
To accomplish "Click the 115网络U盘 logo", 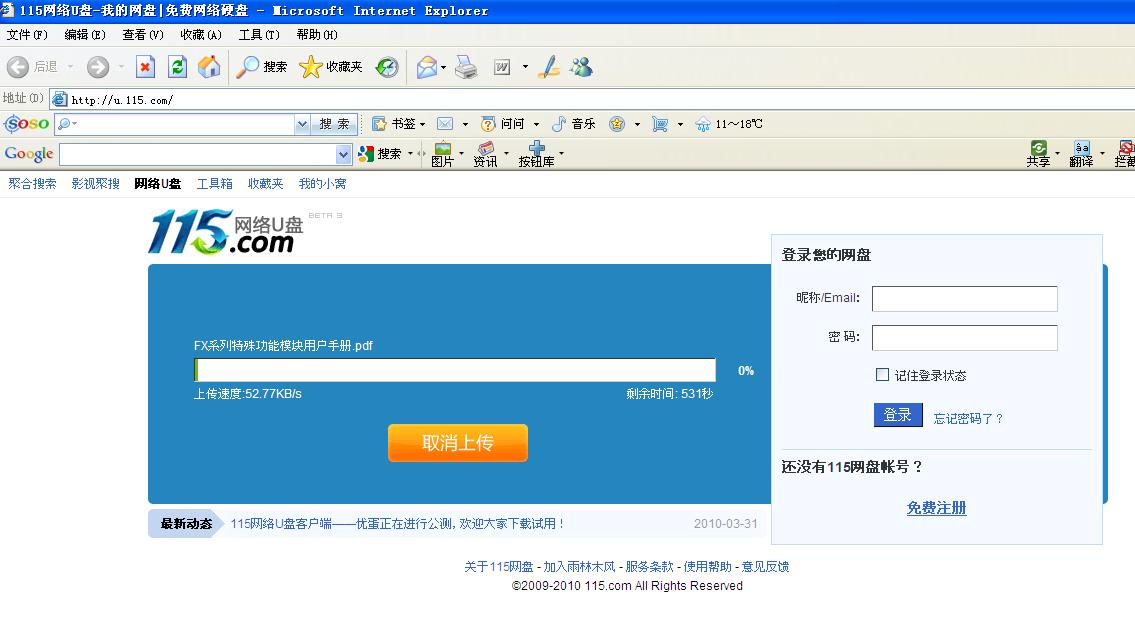I will click(x=225, y=232).
